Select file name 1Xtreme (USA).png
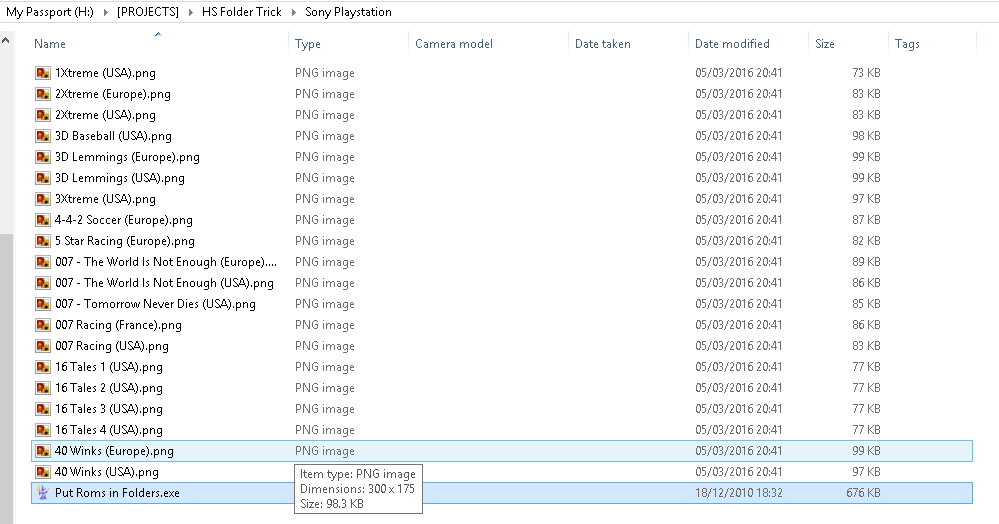999x524 pixels. [105, 73]
